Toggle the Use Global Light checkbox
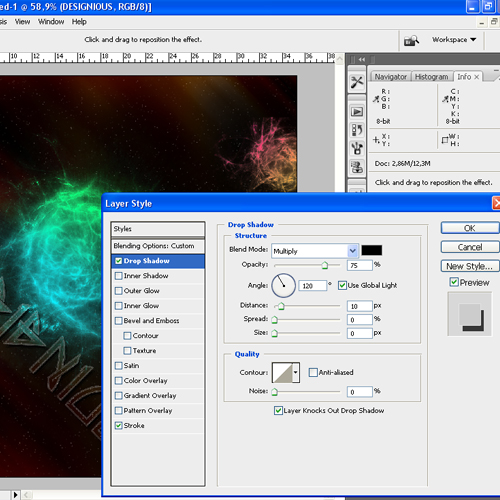This screenshot has width=500, height=500. [x=342, y=285]
